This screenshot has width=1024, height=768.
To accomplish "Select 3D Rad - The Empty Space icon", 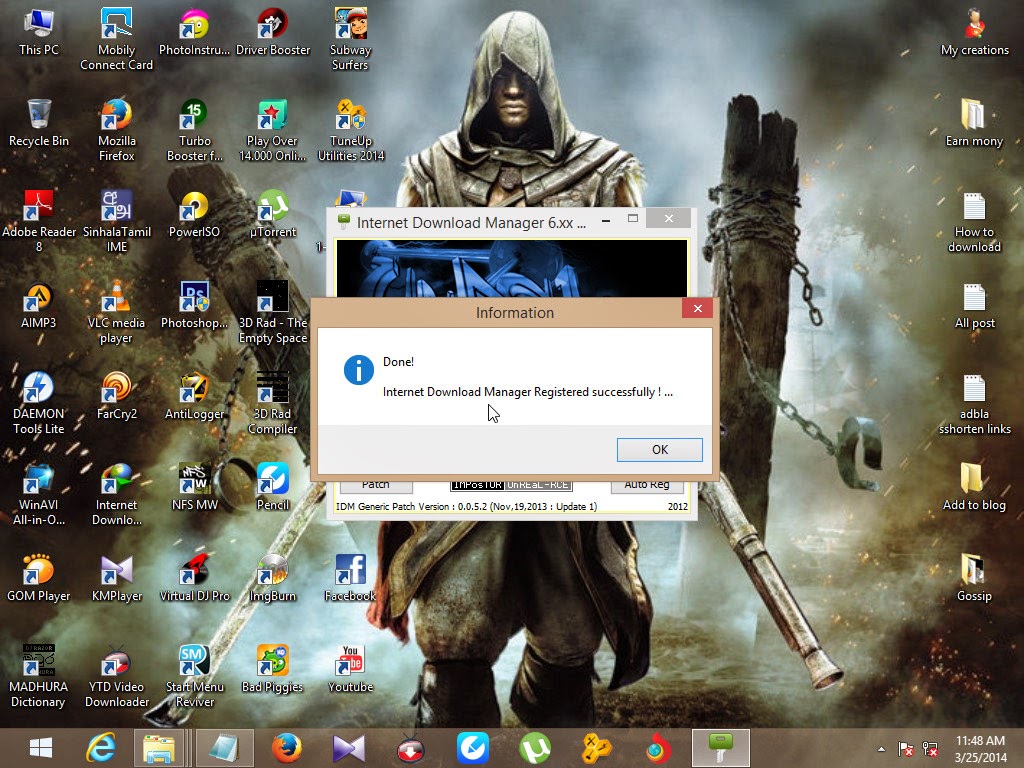I will pos(272,312).
